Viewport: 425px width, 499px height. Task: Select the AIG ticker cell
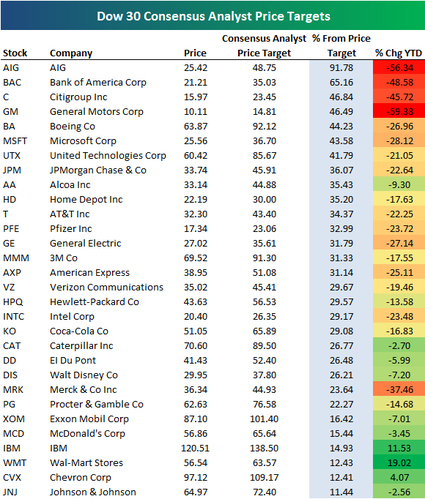click(11, 68)
